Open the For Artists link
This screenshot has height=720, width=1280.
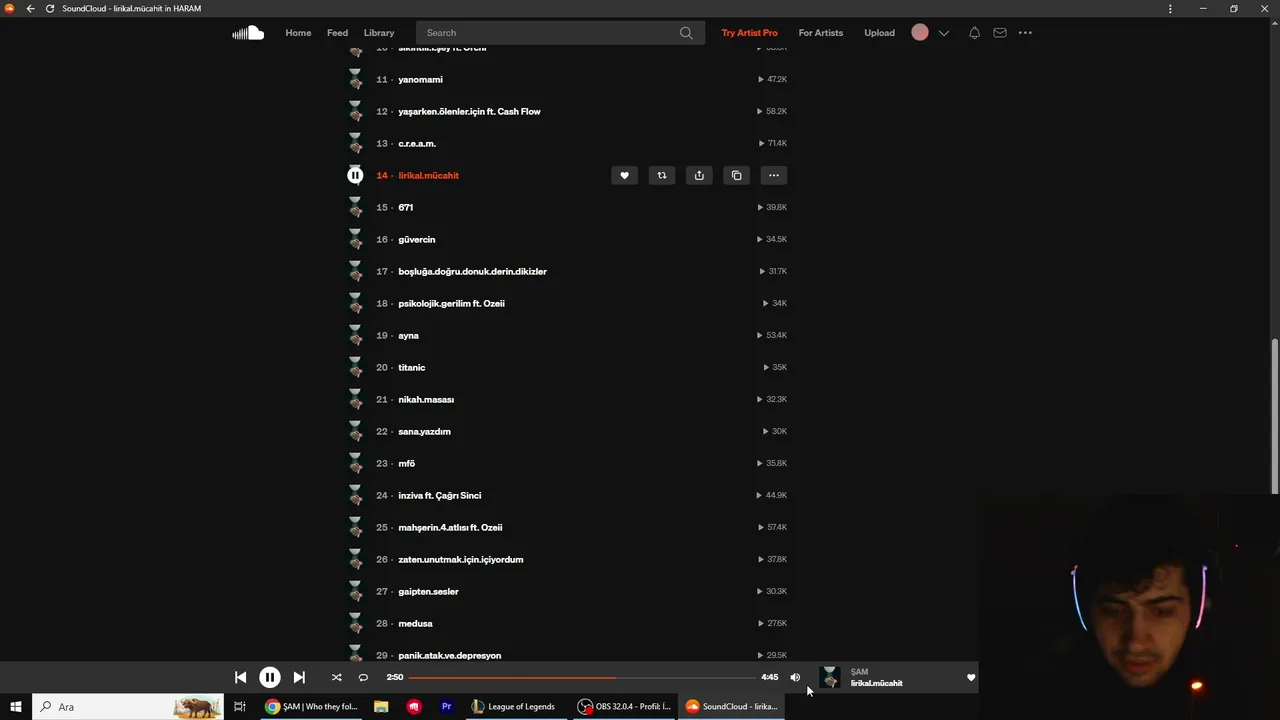tap(821, 33)
